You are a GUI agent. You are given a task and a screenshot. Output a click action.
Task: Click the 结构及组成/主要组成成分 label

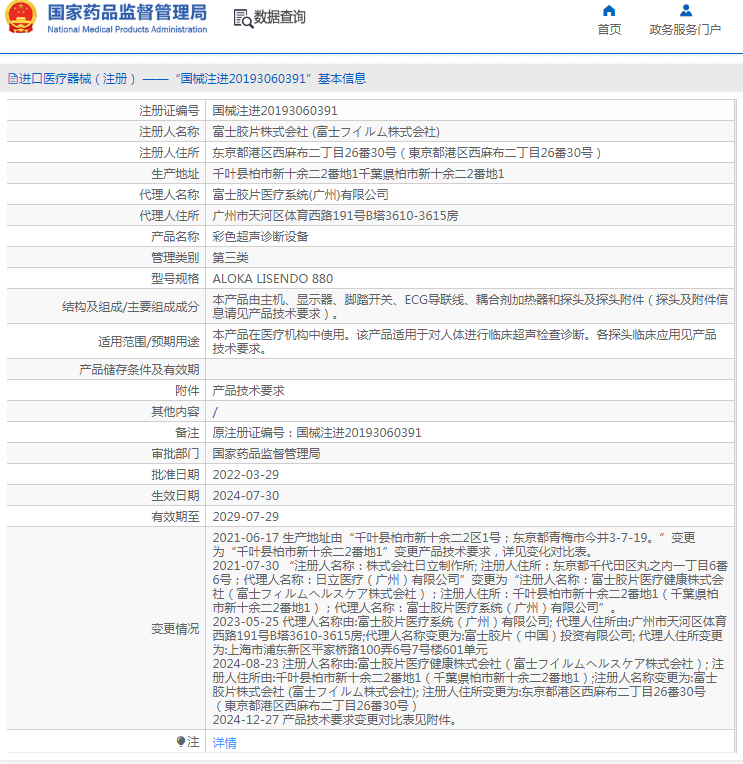[x=131, y=306]
